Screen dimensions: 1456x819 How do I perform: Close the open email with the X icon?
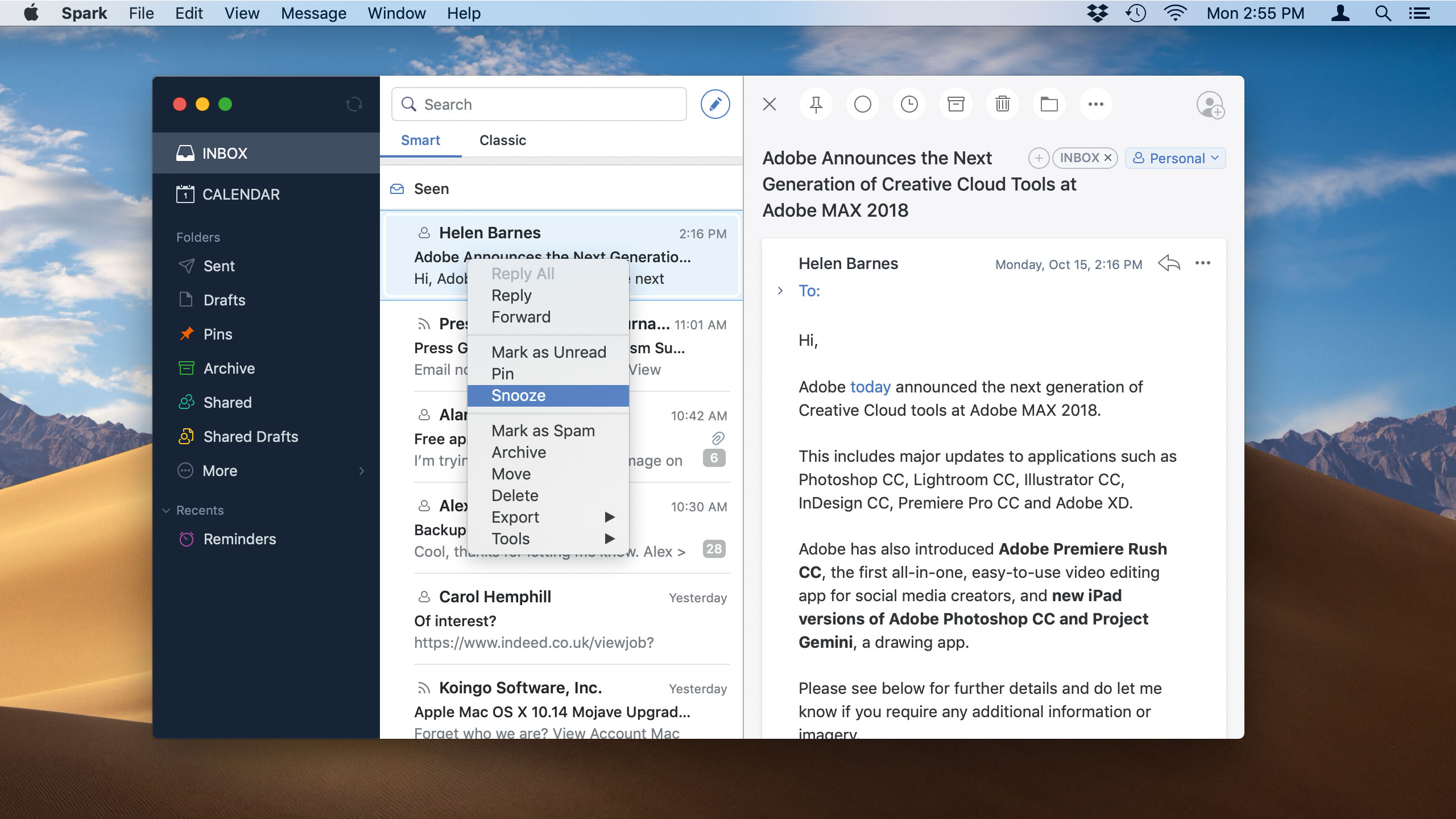click(770, 104)
